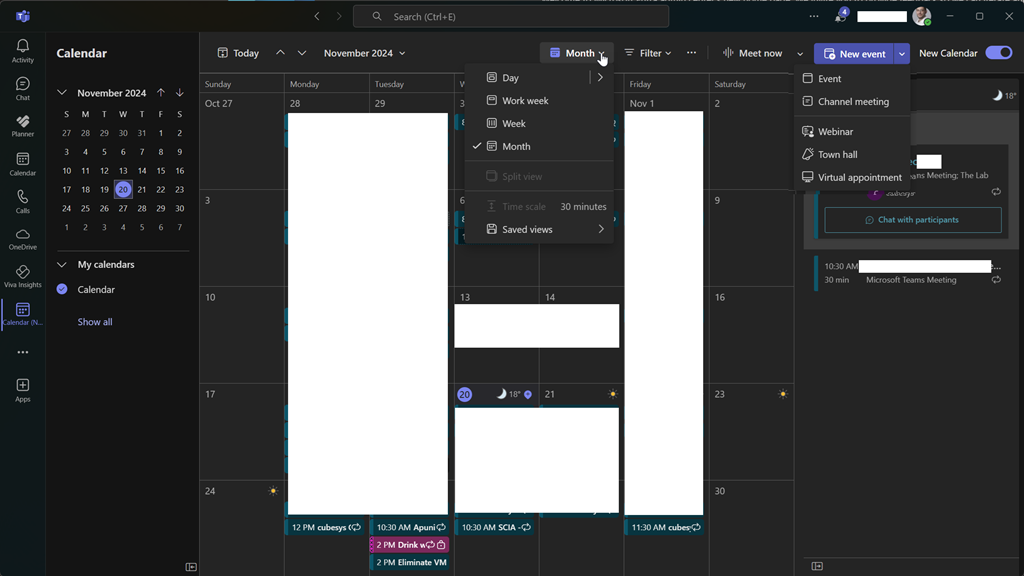Screen dimensions: 1024x576
Task: Open the Apps icon in the sidebar
Action: 22,390
